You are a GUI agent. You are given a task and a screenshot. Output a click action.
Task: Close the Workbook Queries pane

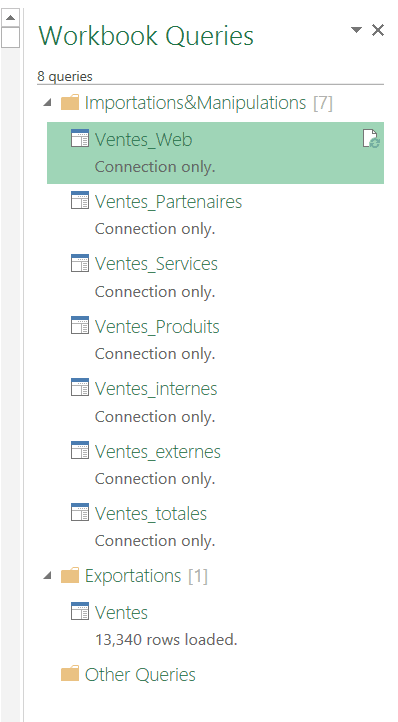(x=378, y=30)
